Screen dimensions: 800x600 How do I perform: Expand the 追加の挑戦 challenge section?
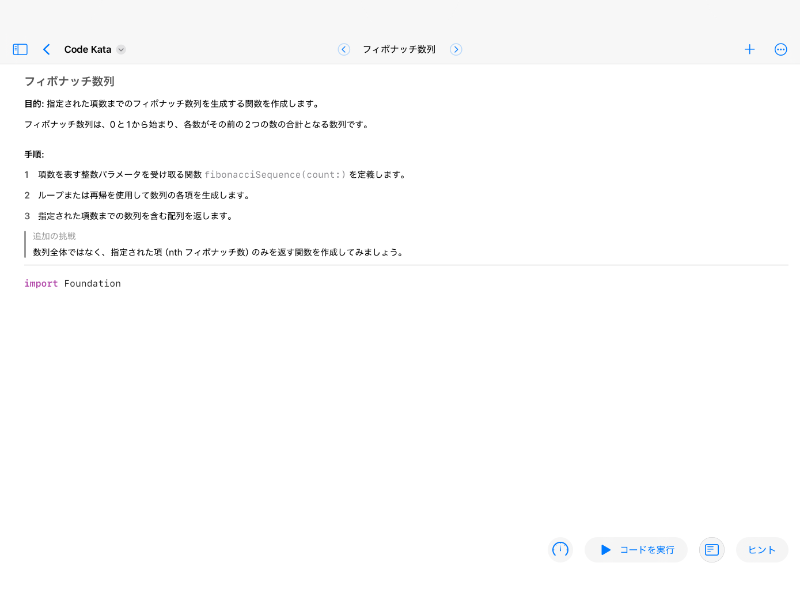click(x=52, y=236)
